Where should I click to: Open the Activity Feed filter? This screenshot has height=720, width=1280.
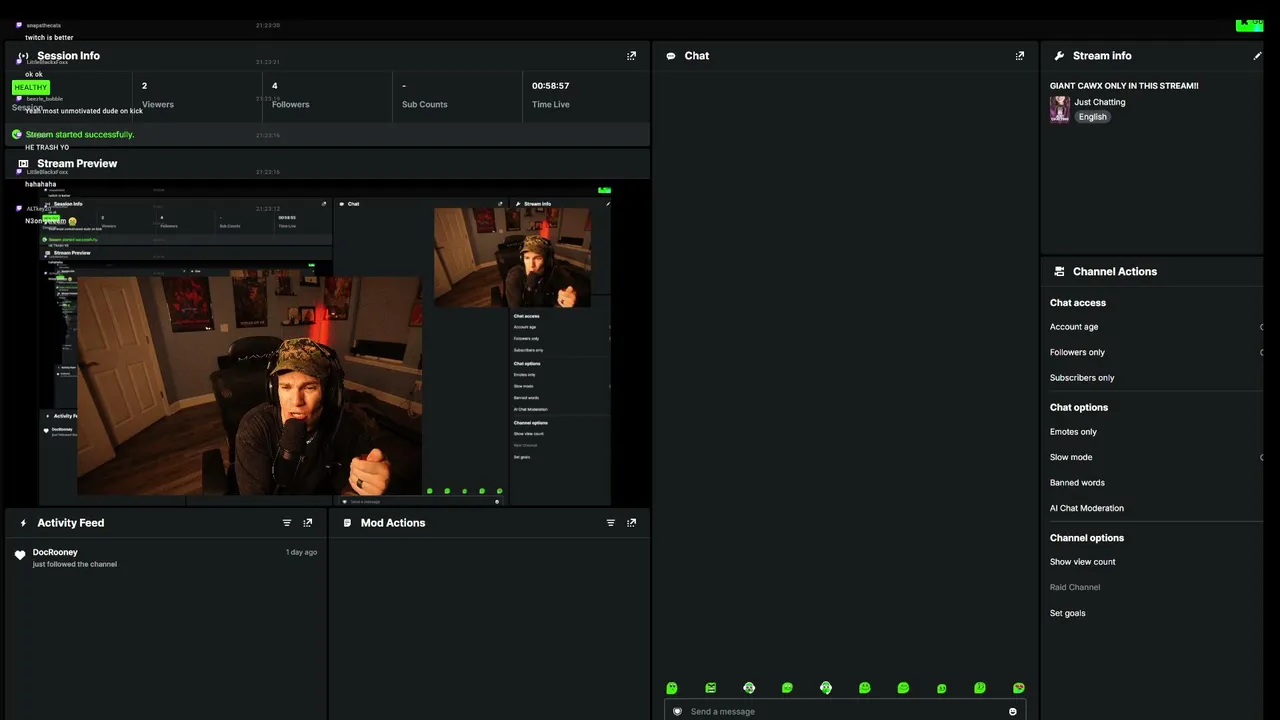(x=287, y=523)
